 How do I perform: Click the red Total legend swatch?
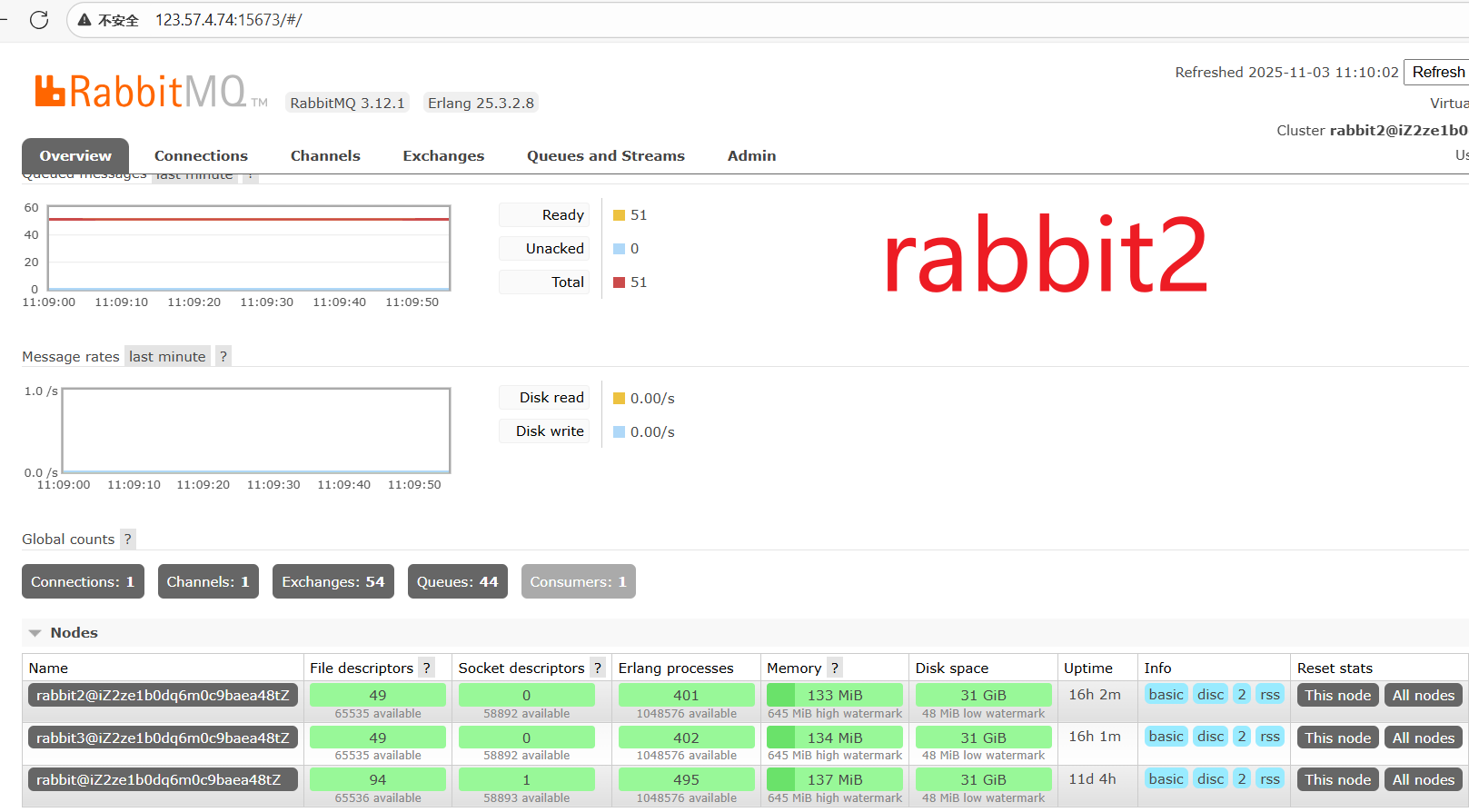[619, 282]
